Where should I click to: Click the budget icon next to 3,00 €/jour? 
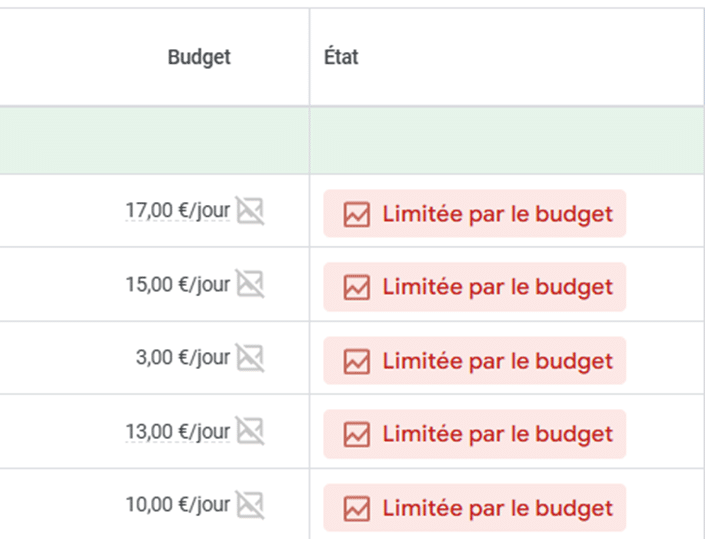(x=250, y=358)
